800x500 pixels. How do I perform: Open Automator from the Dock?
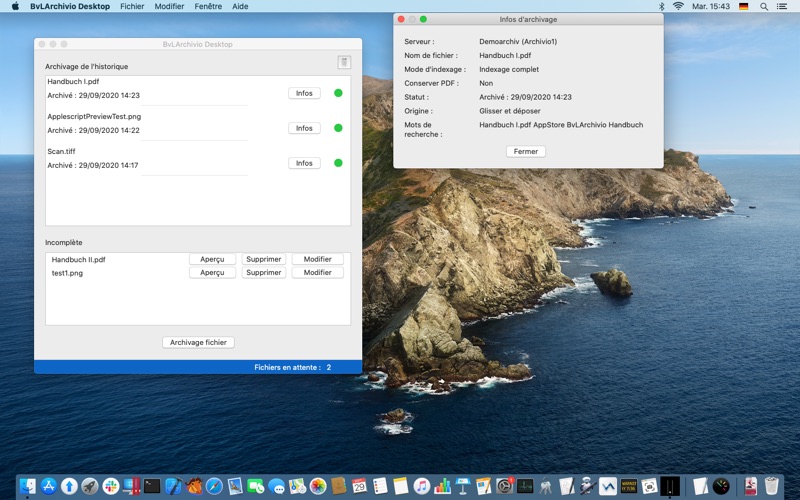coord(588,486)
